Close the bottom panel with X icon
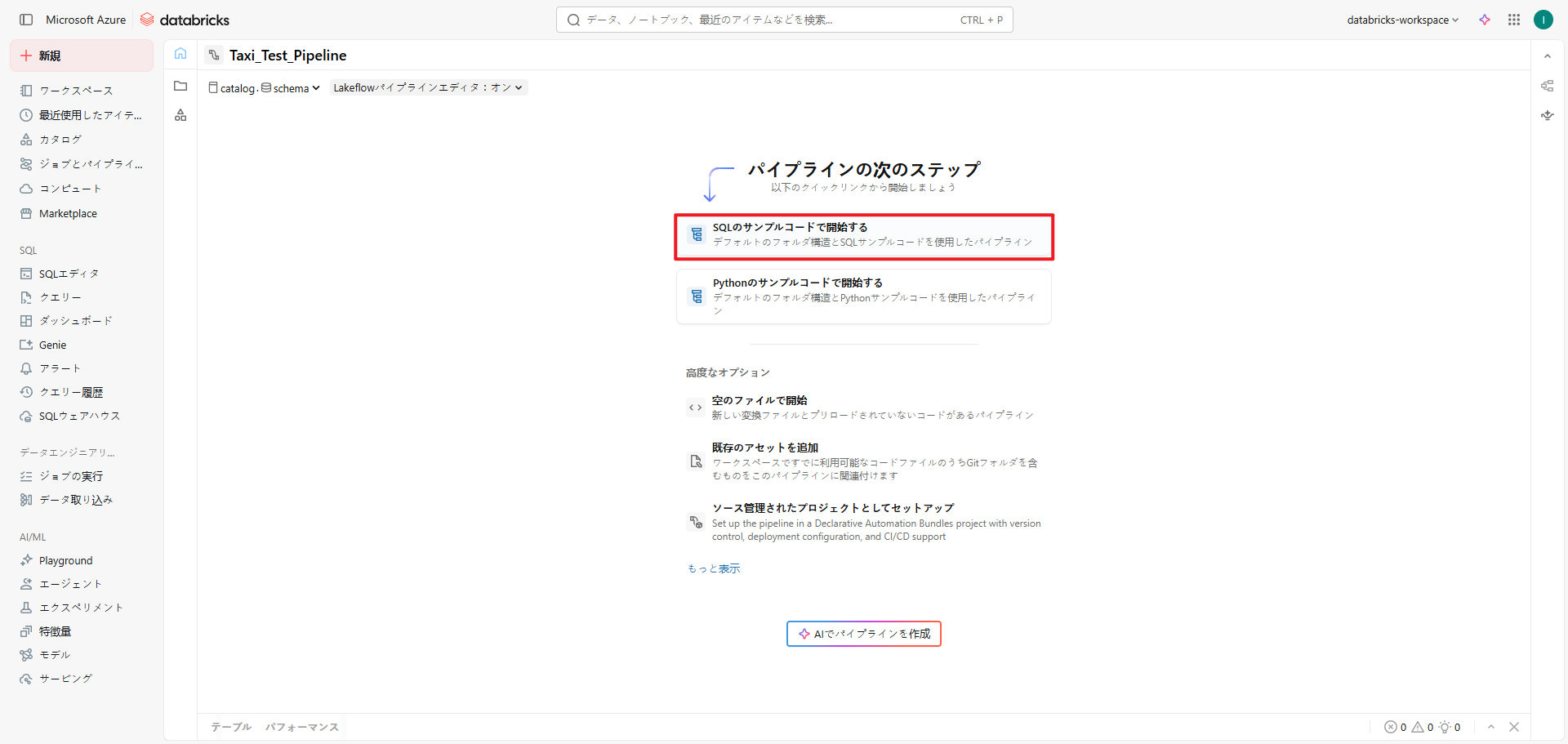 click(x=1514, y=727)
